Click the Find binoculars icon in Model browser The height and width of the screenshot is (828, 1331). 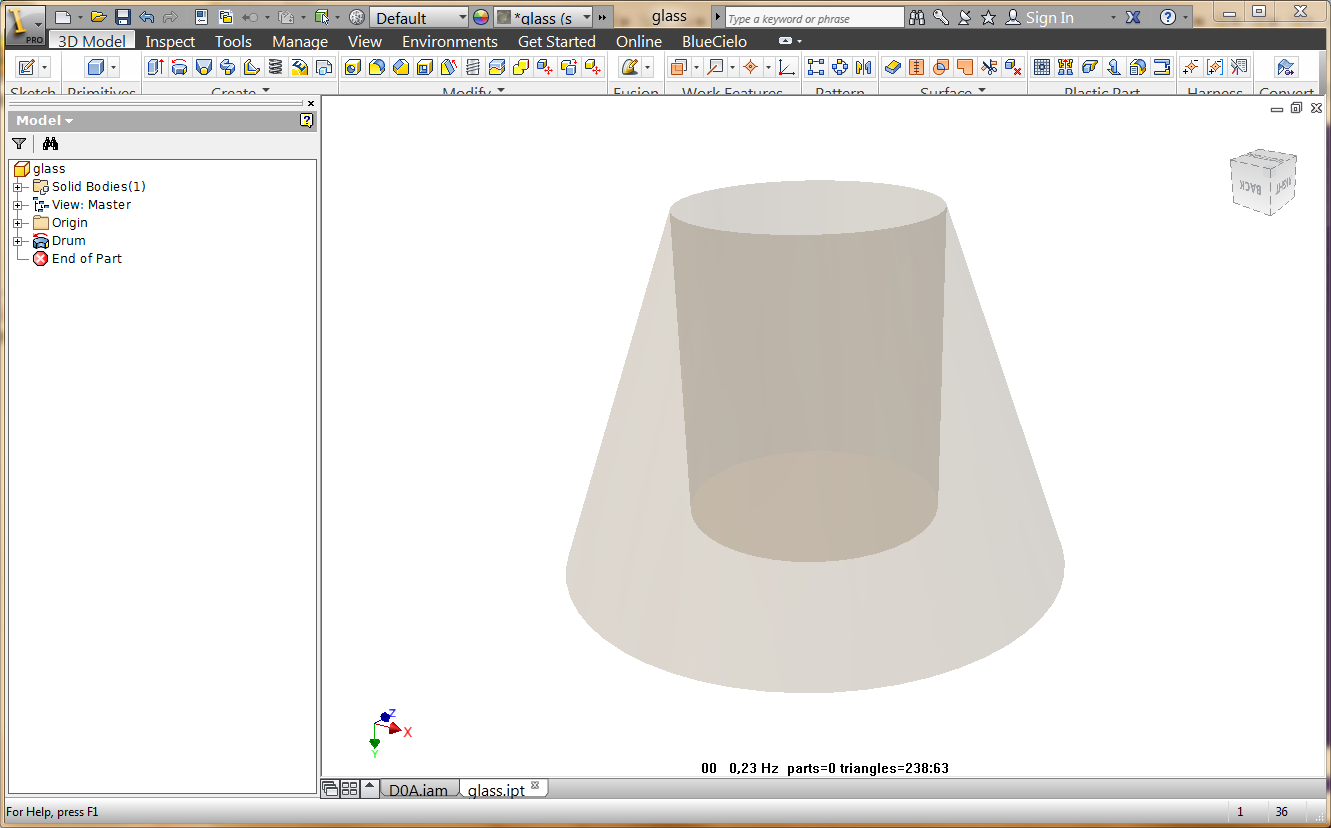50,144
